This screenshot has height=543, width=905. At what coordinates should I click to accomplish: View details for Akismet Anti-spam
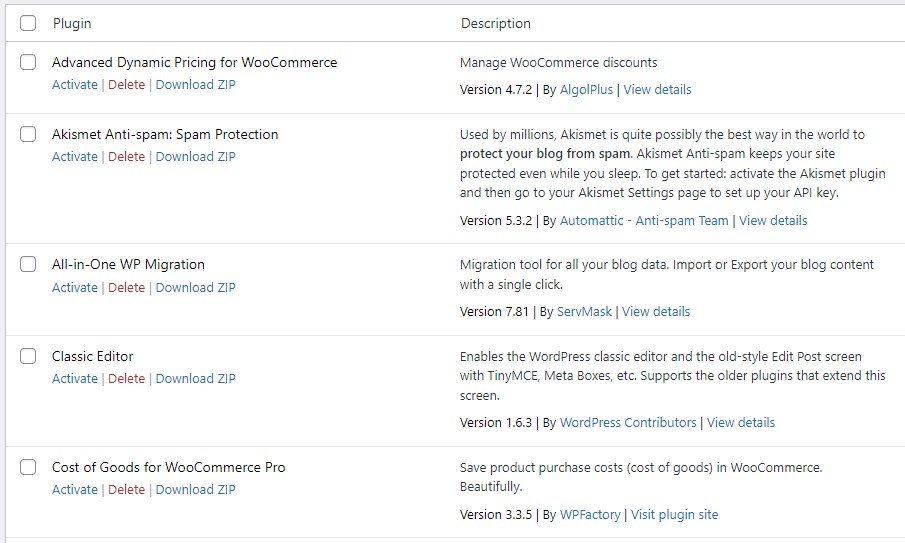[x=772, y=221]
